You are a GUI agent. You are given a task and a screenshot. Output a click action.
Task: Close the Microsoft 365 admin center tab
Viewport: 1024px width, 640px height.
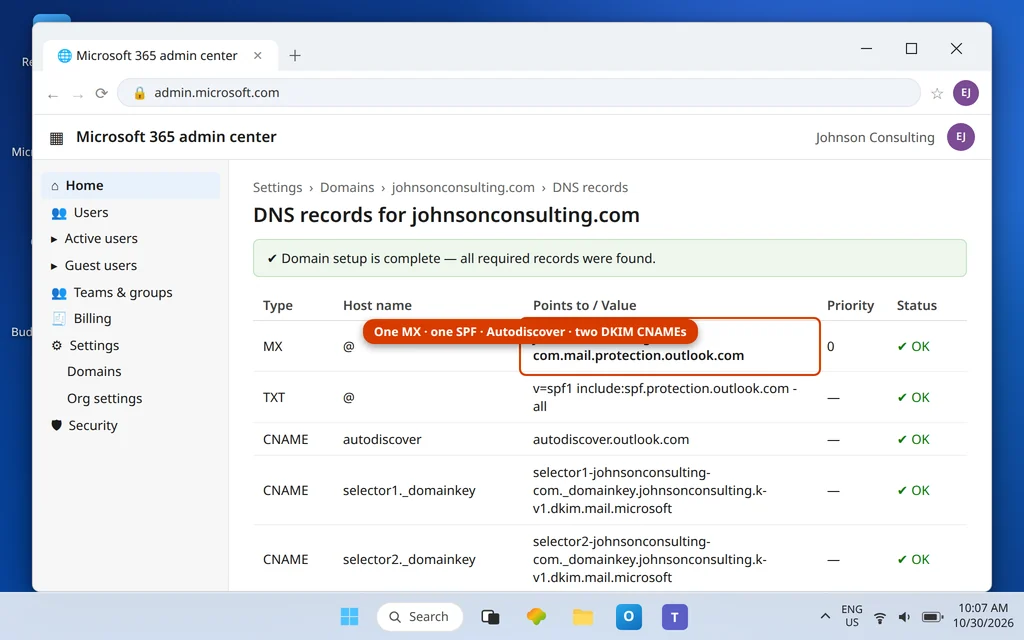[258, 56]
